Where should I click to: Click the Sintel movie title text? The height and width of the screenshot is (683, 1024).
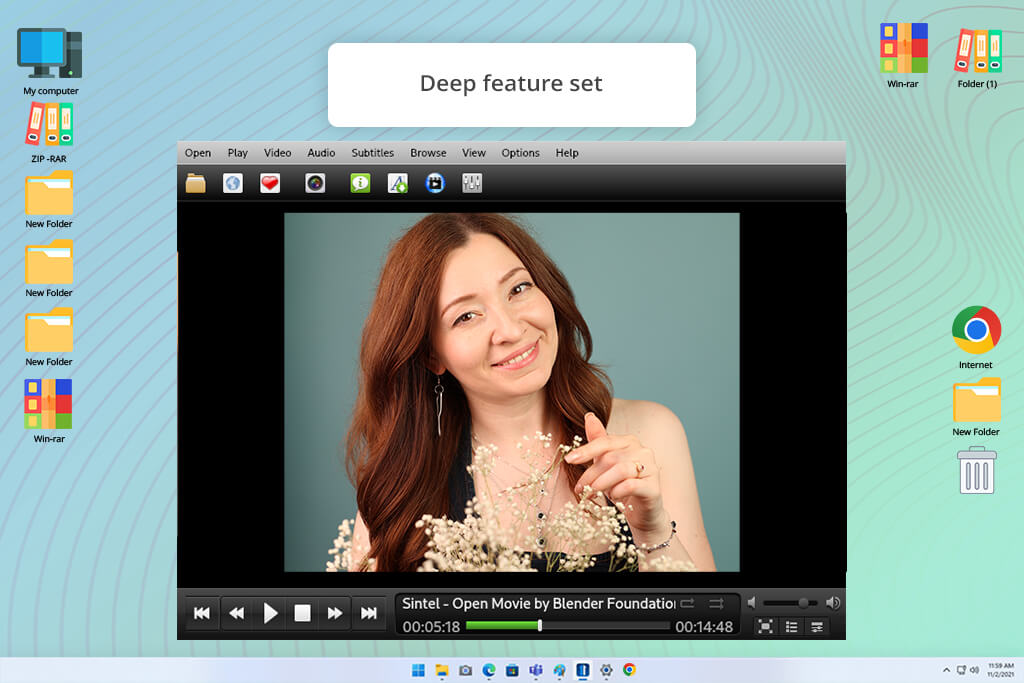[539, 603]
